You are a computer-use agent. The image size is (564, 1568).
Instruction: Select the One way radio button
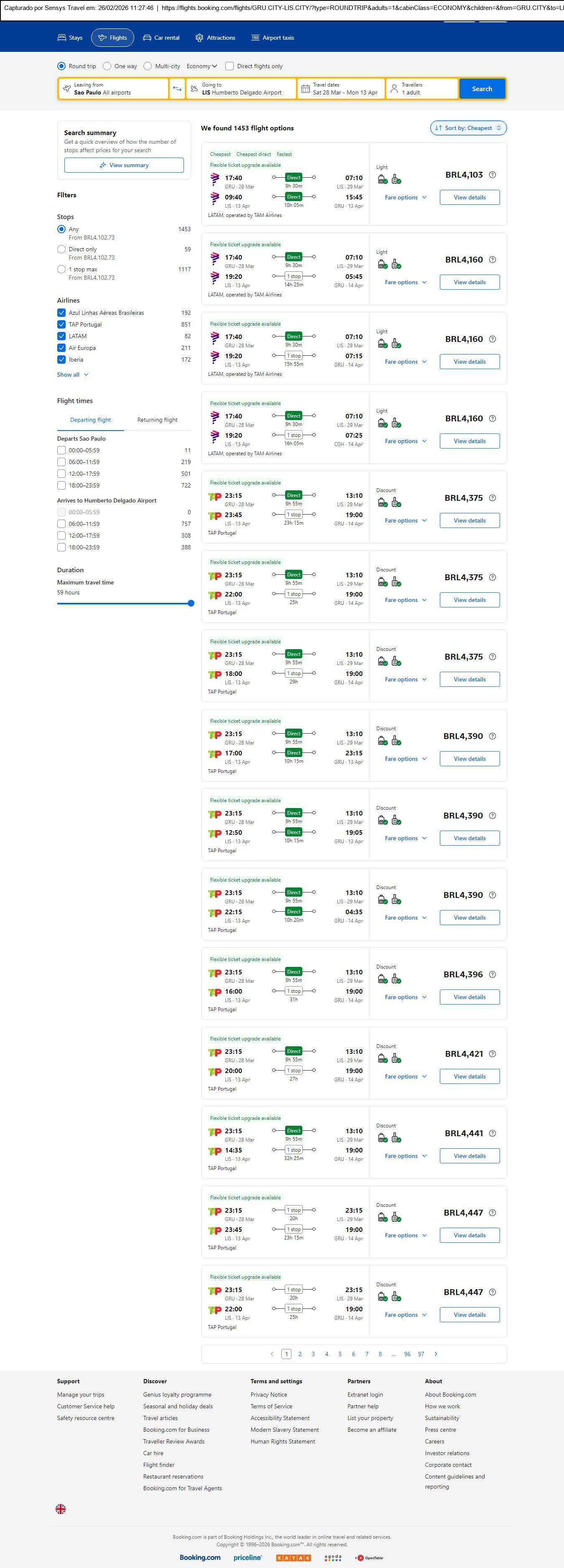click(107, 66)
